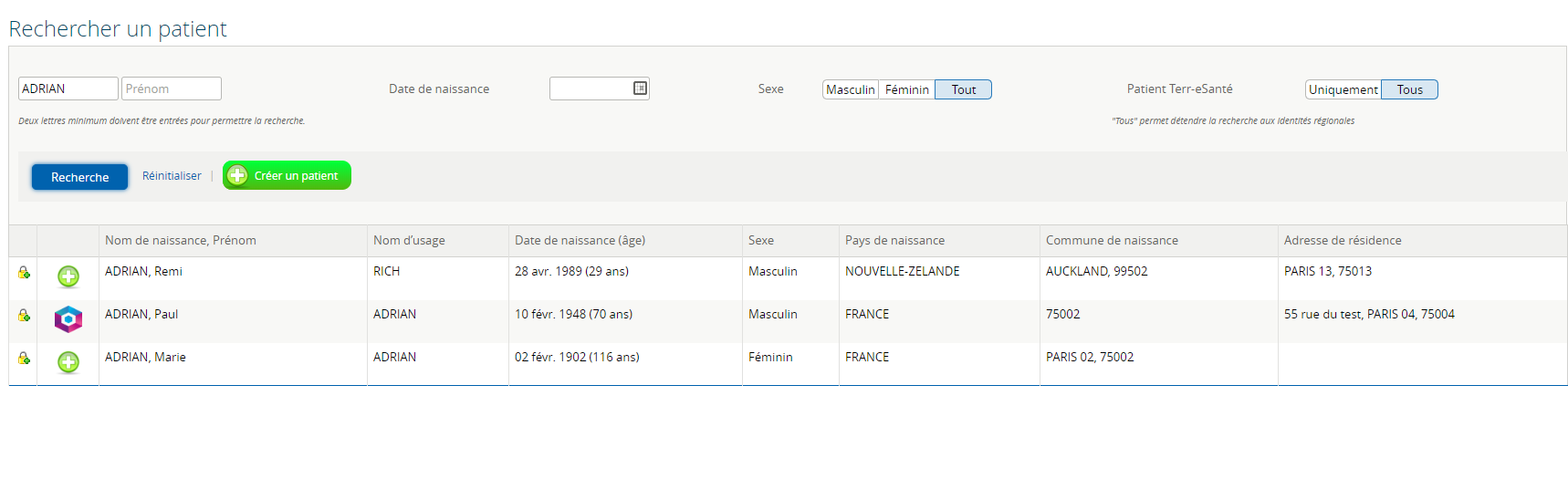Sort by Date de naissance (âge) header

[580, 241]
